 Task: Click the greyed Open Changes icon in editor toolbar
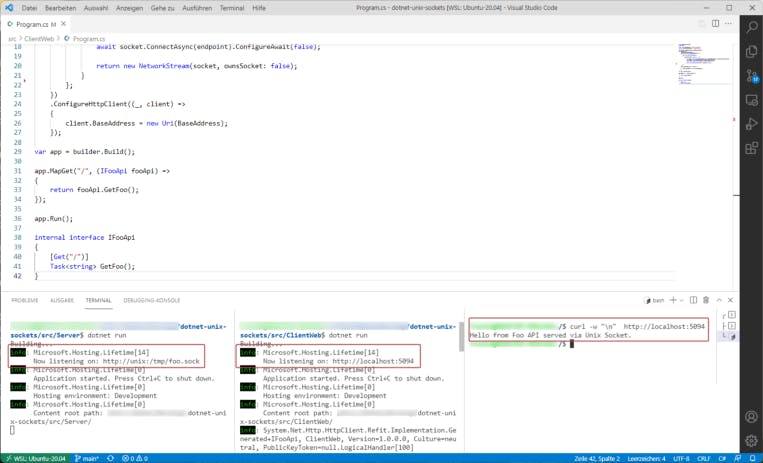click(702, 23)
